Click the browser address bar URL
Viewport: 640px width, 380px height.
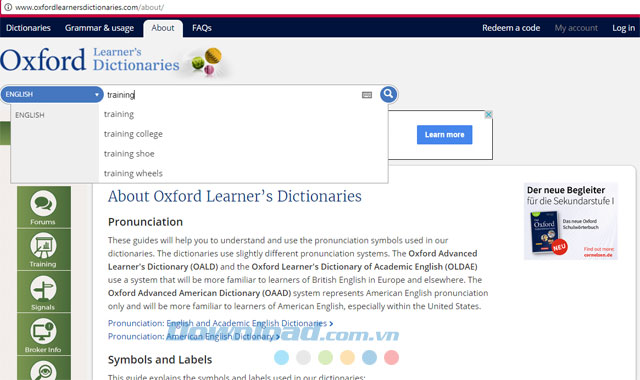point(89,7)
